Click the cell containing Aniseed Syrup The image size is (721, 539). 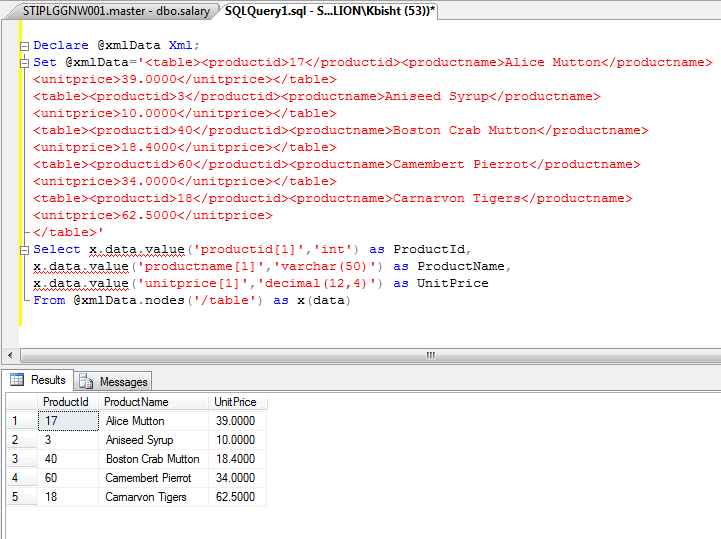point(154,440)
